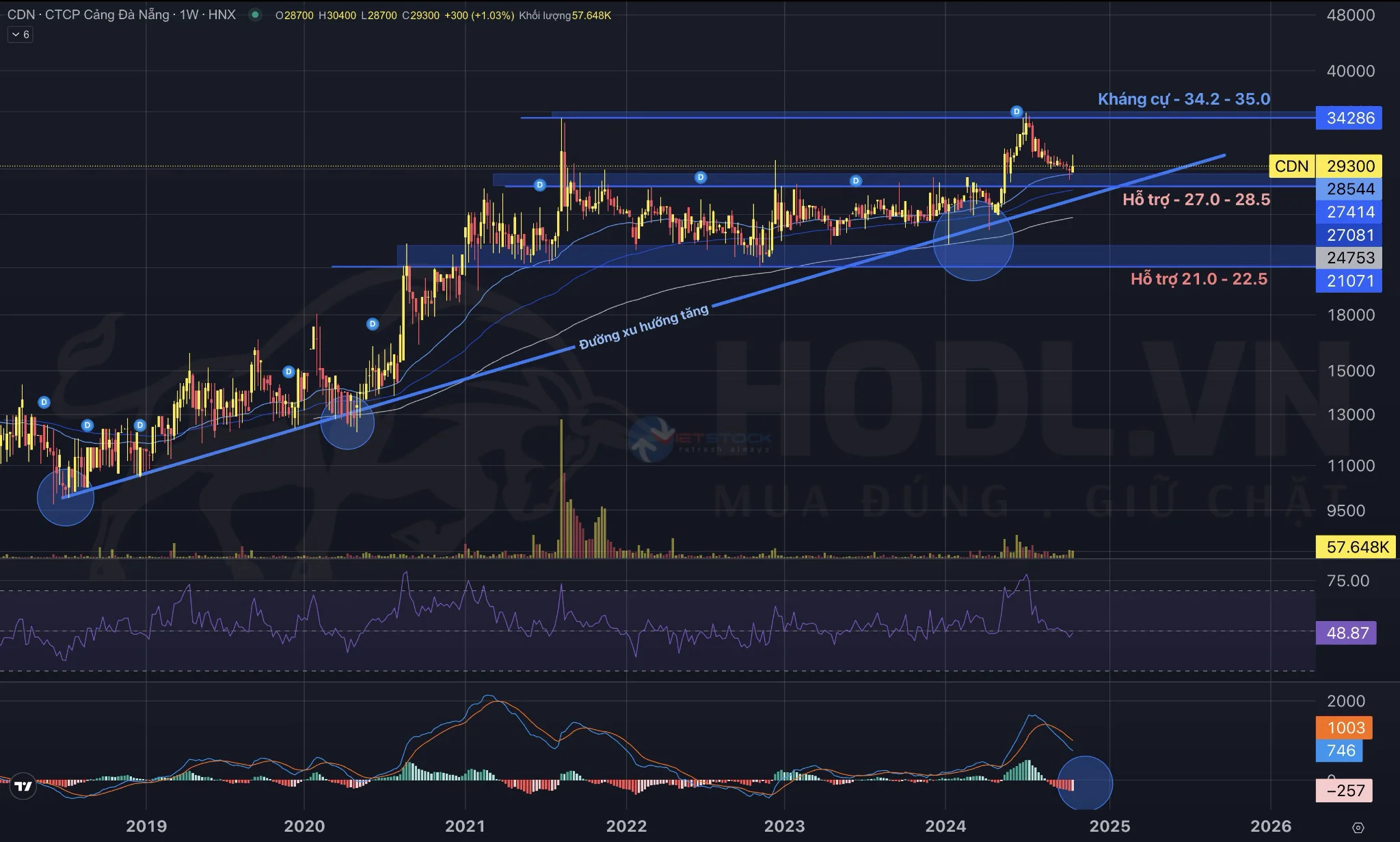Click the yellow CDN 29300 price label
The height and width of the screenshot is (842, 1400).
point(1350,166)
